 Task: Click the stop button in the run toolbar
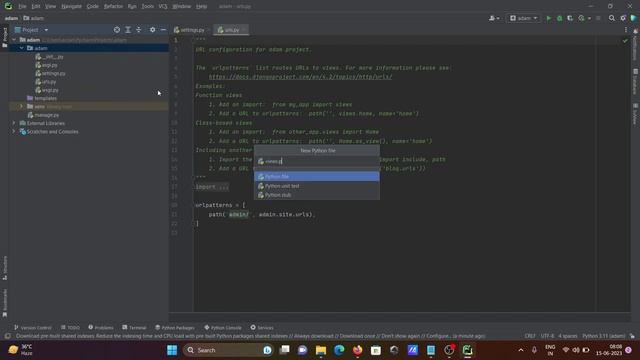tap(598, 18)
